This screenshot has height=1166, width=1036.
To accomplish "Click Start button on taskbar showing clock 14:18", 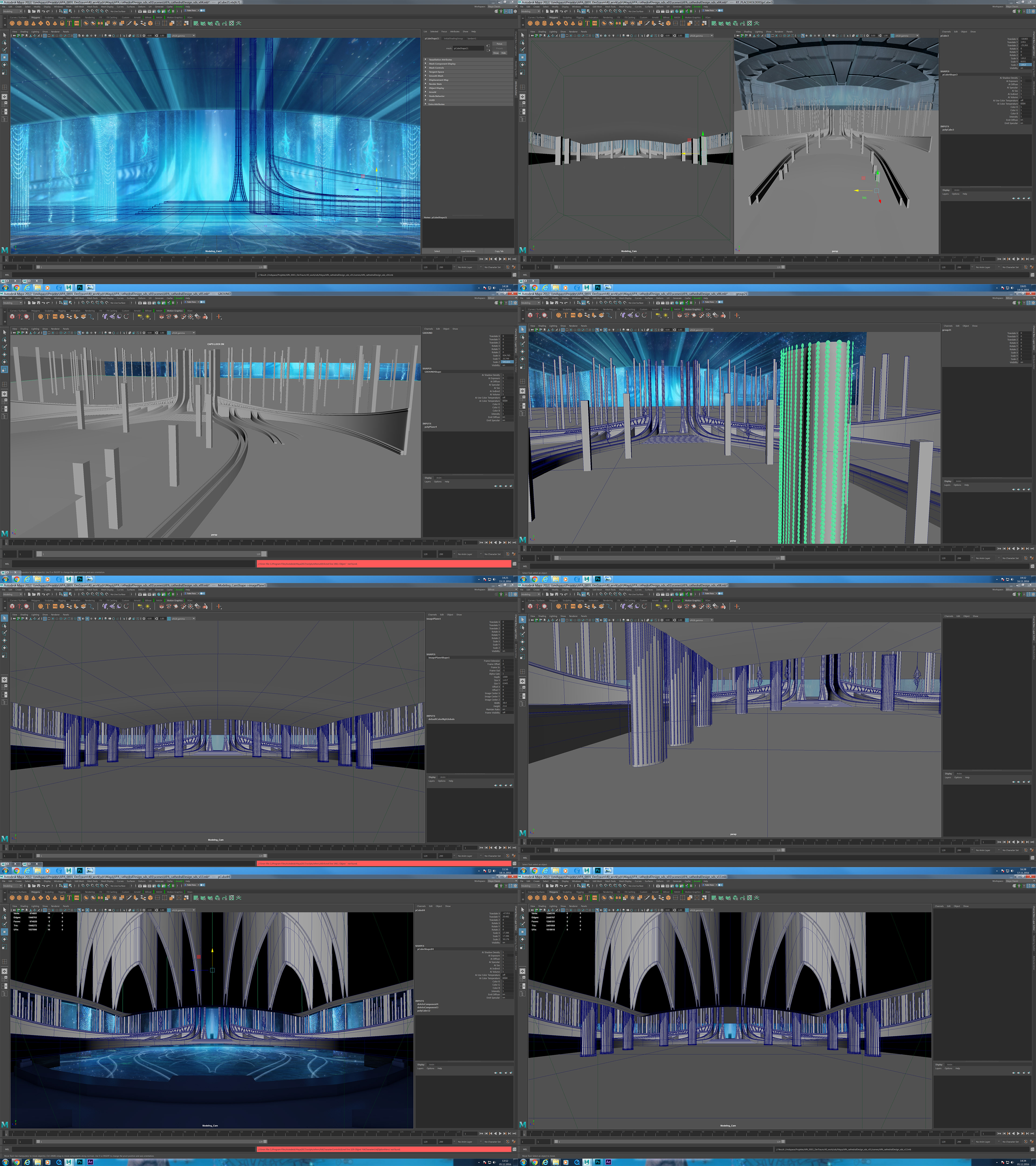I will [5, 287].
